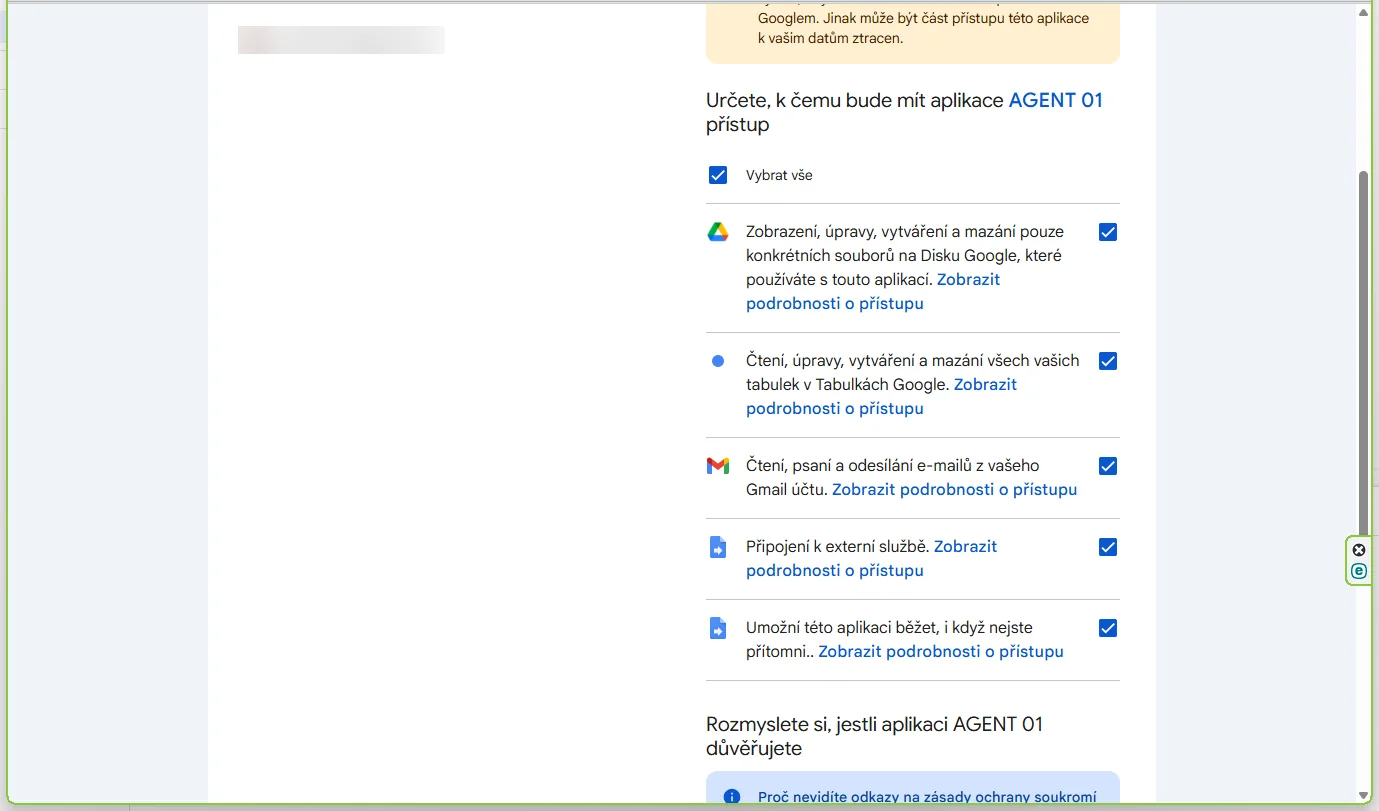Uncheck the Umožní této aplikaci běžet checkbox
Image resolution: width=1379 pixels, height=811 pixels.
click(1108, 628)
